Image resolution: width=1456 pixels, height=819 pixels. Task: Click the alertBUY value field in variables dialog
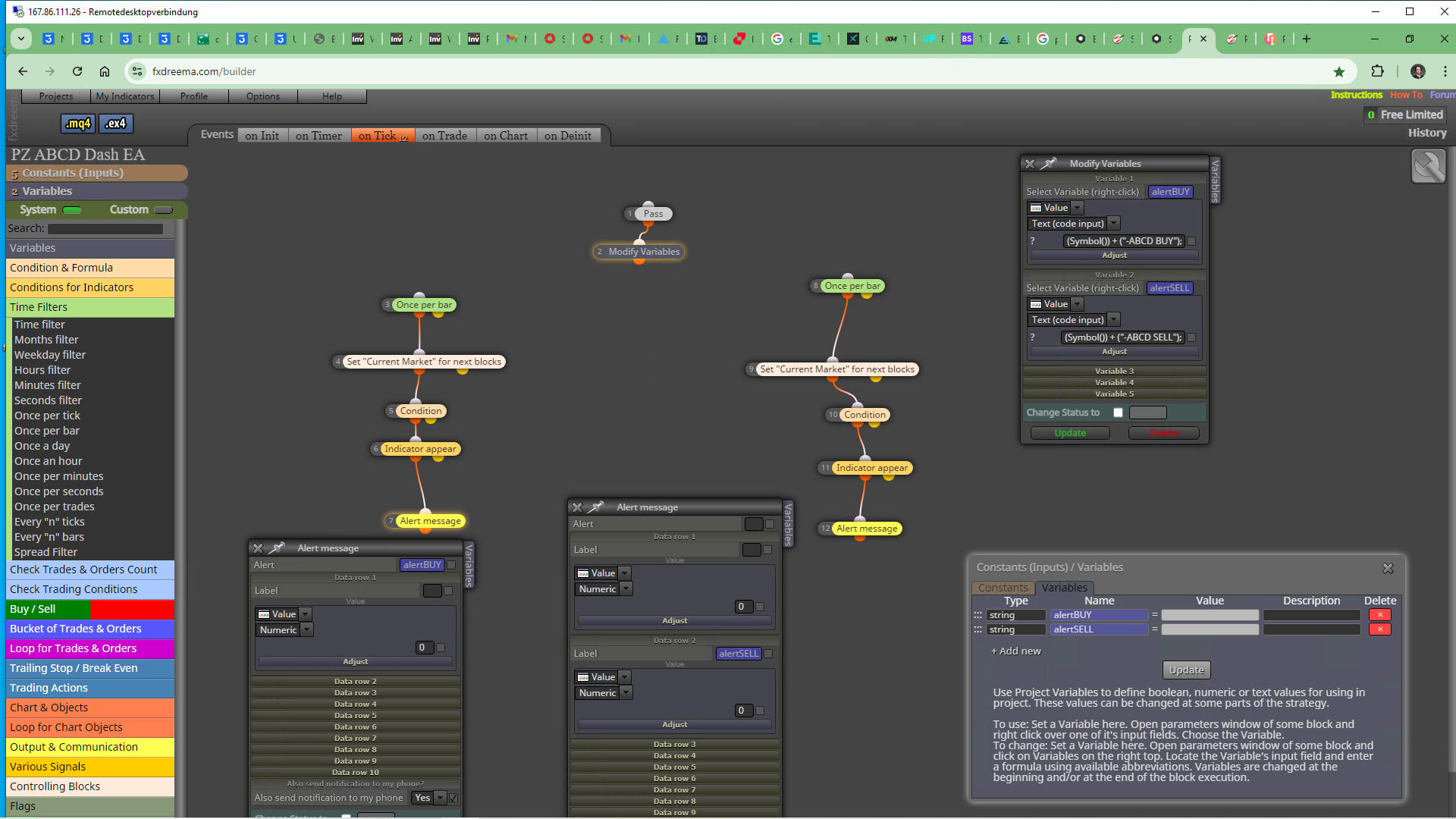[x=1210, y=615]
